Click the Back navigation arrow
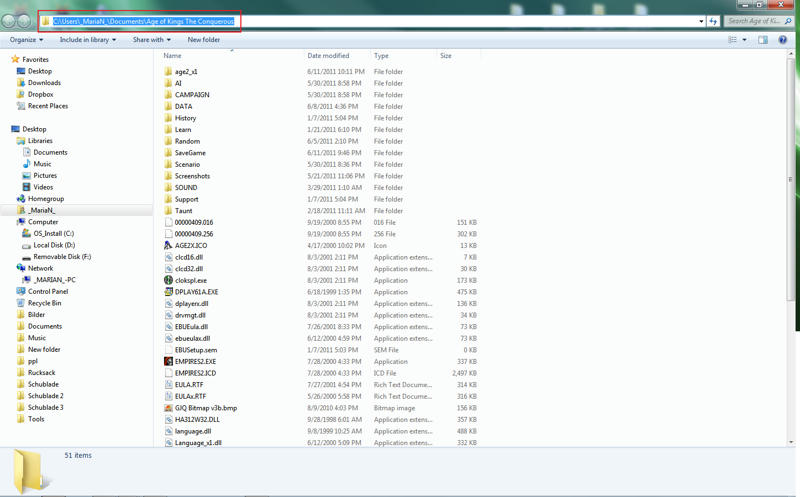The image size is (800, 497). pos(9,21)
